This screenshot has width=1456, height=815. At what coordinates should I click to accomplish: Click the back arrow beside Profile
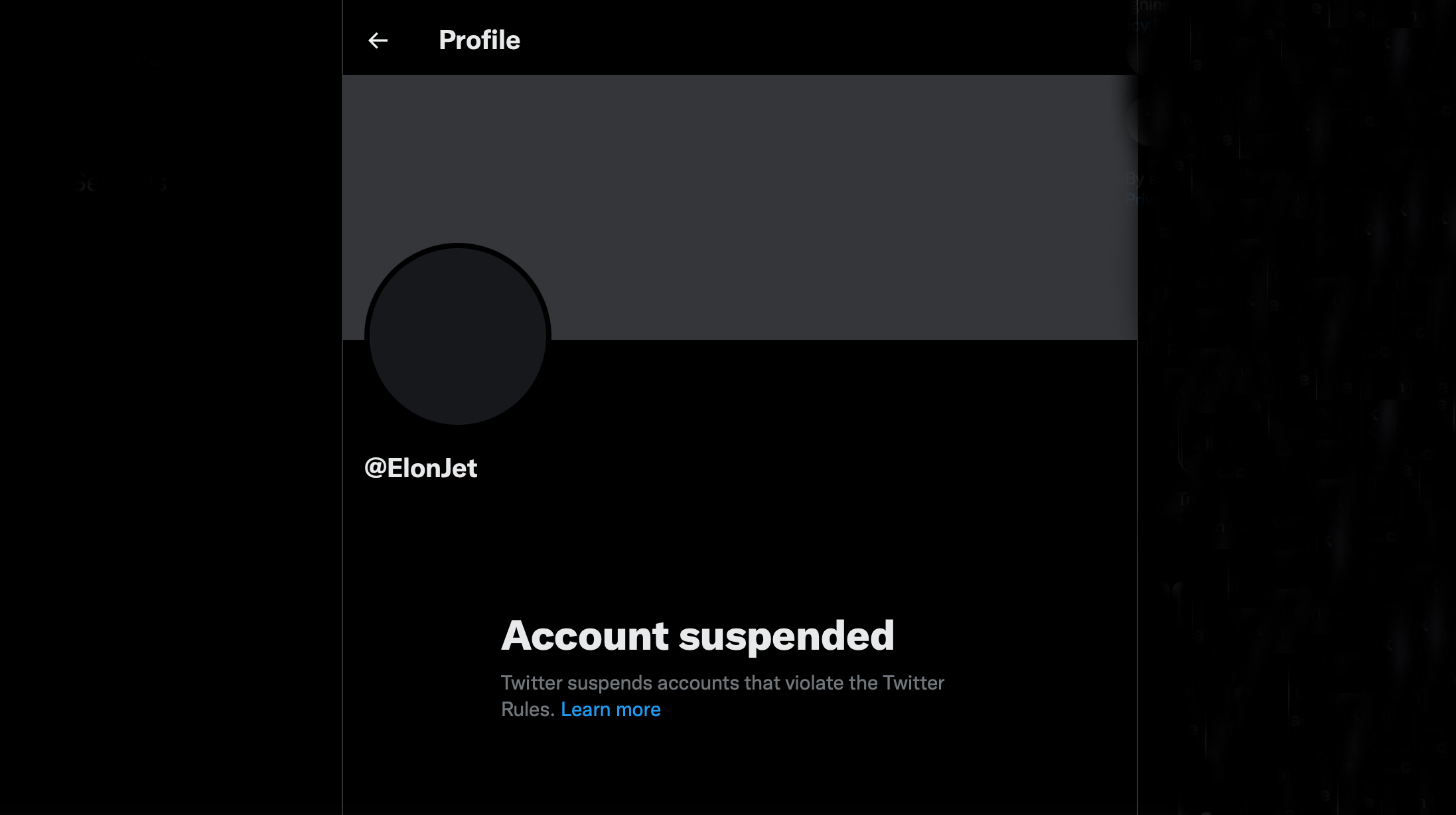(378, 40)
